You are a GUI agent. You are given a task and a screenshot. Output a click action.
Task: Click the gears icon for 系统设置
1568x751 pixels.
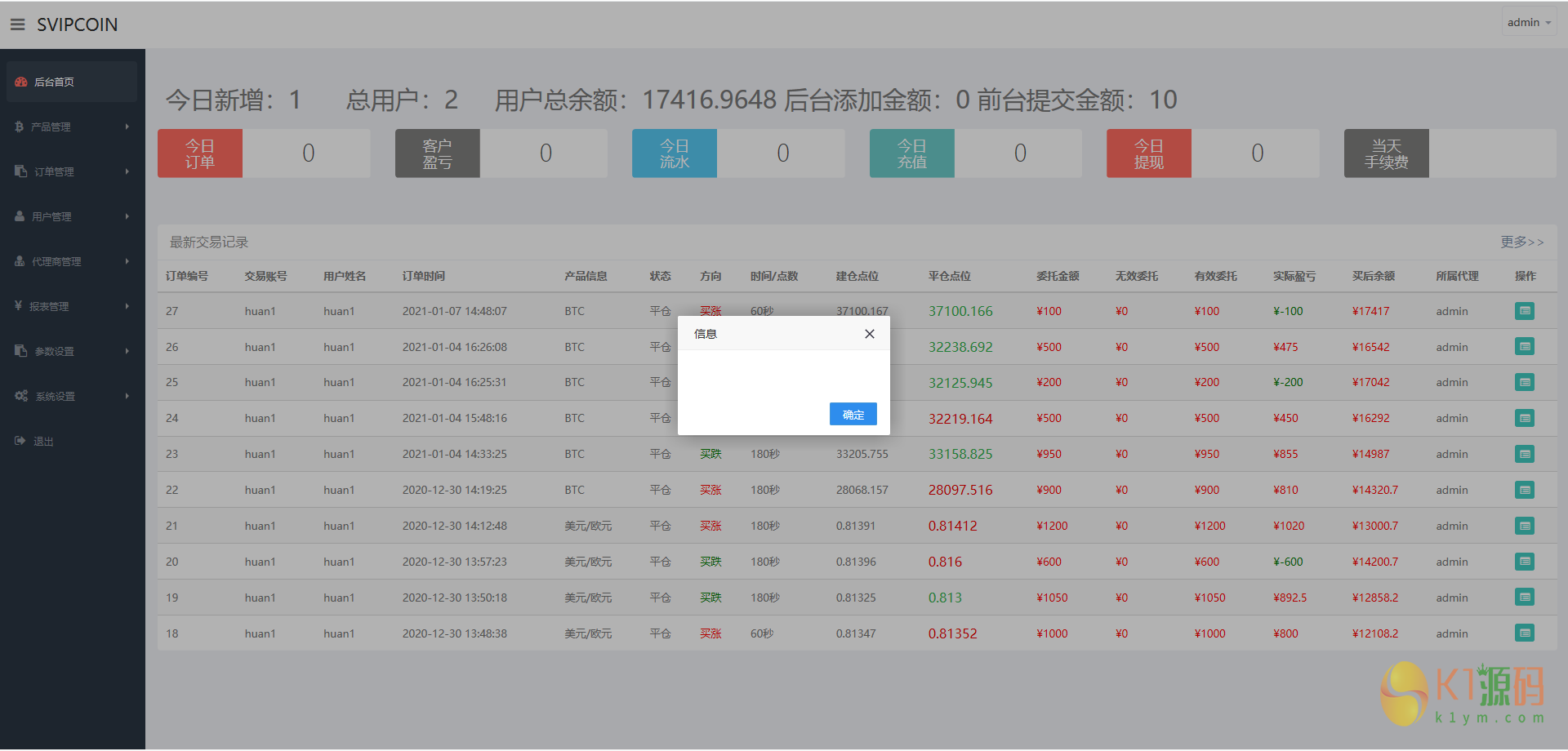pyautogui.click(x=21, y=396)
